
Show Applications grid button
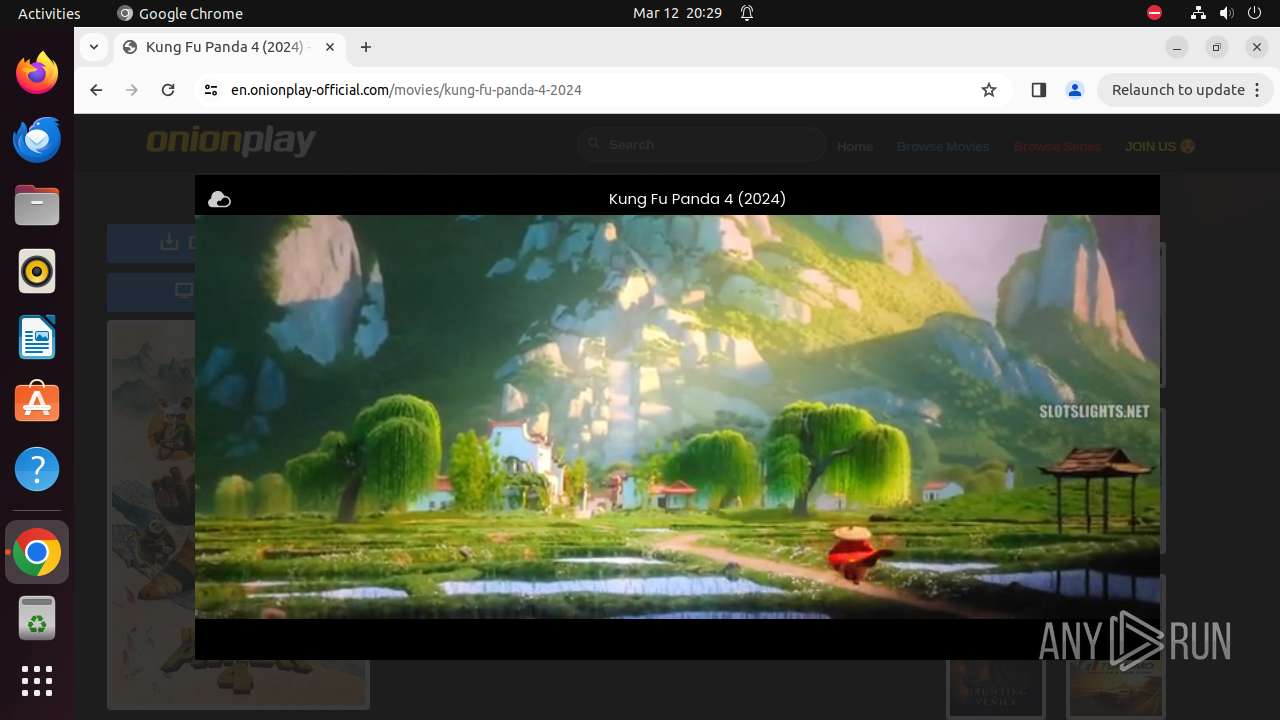pos(37,681)
